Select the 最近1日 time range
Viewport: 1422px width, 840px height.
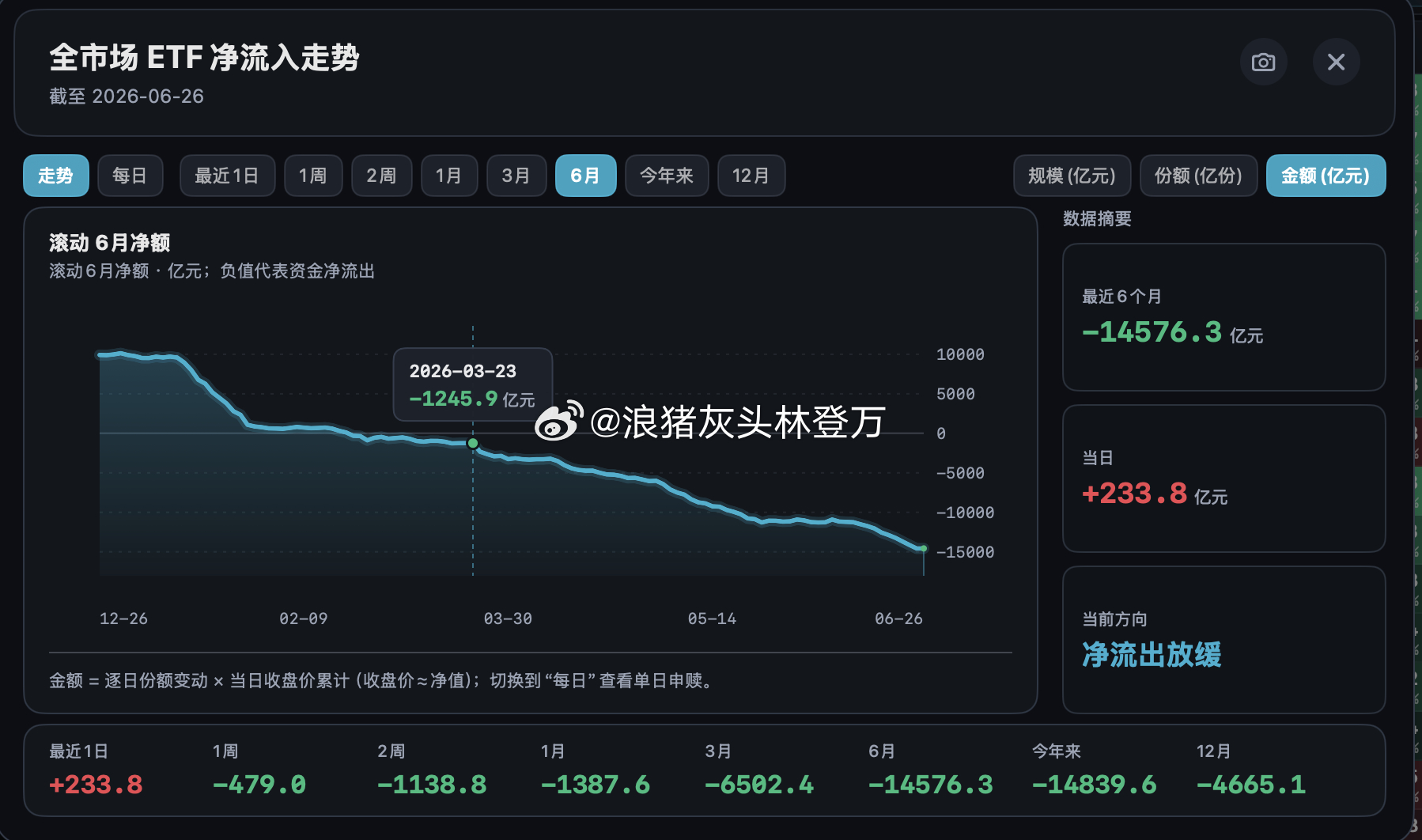pos(227,176)
